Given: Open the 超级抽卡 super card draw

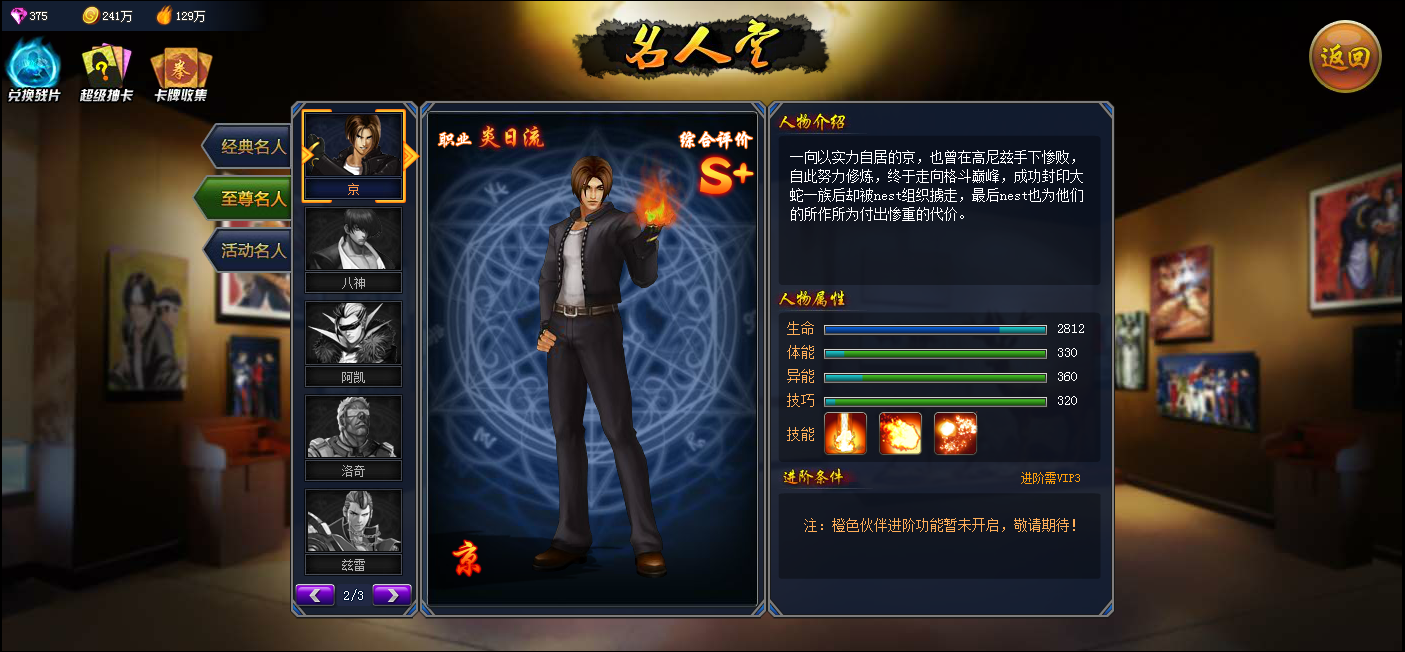Looking at the screenshot, I should (106, 72).
